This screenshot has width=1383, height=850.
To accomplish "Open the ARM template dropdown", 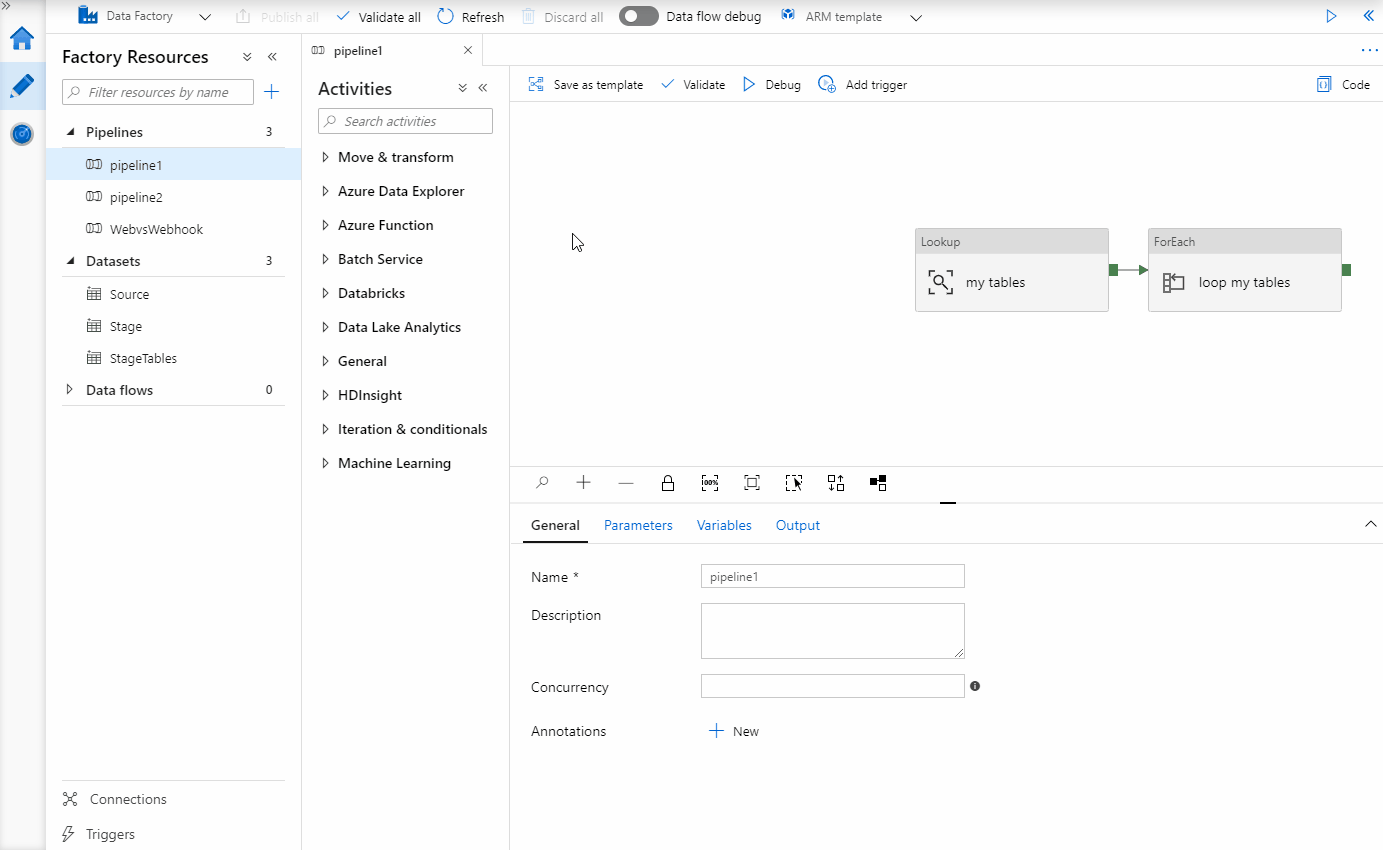I will coord(915,16).
